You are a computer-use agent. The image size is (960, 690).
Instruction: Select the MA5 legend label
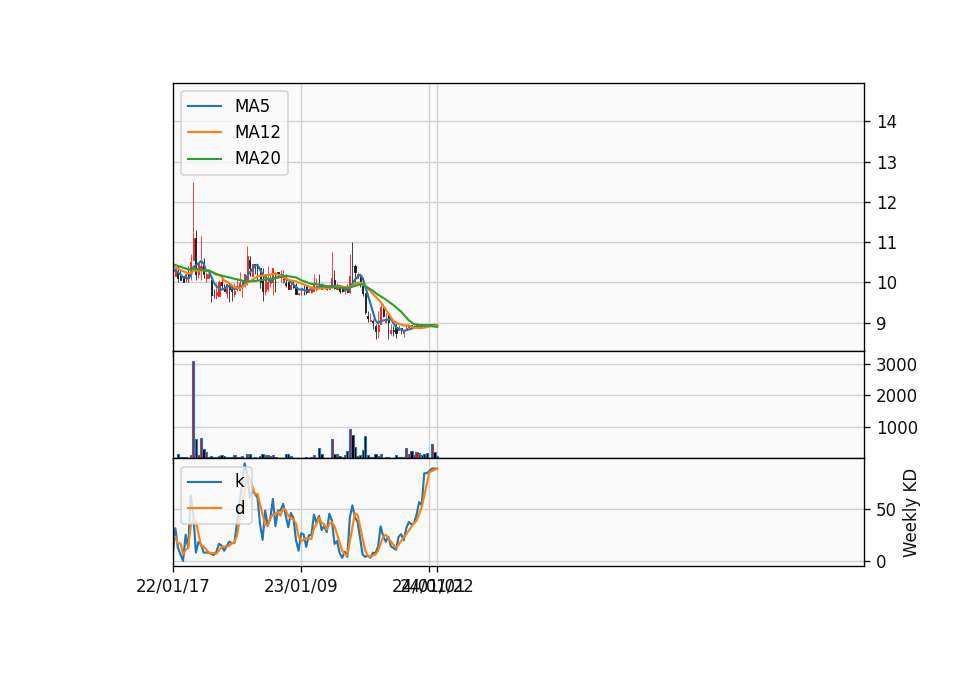coord(252,106)
